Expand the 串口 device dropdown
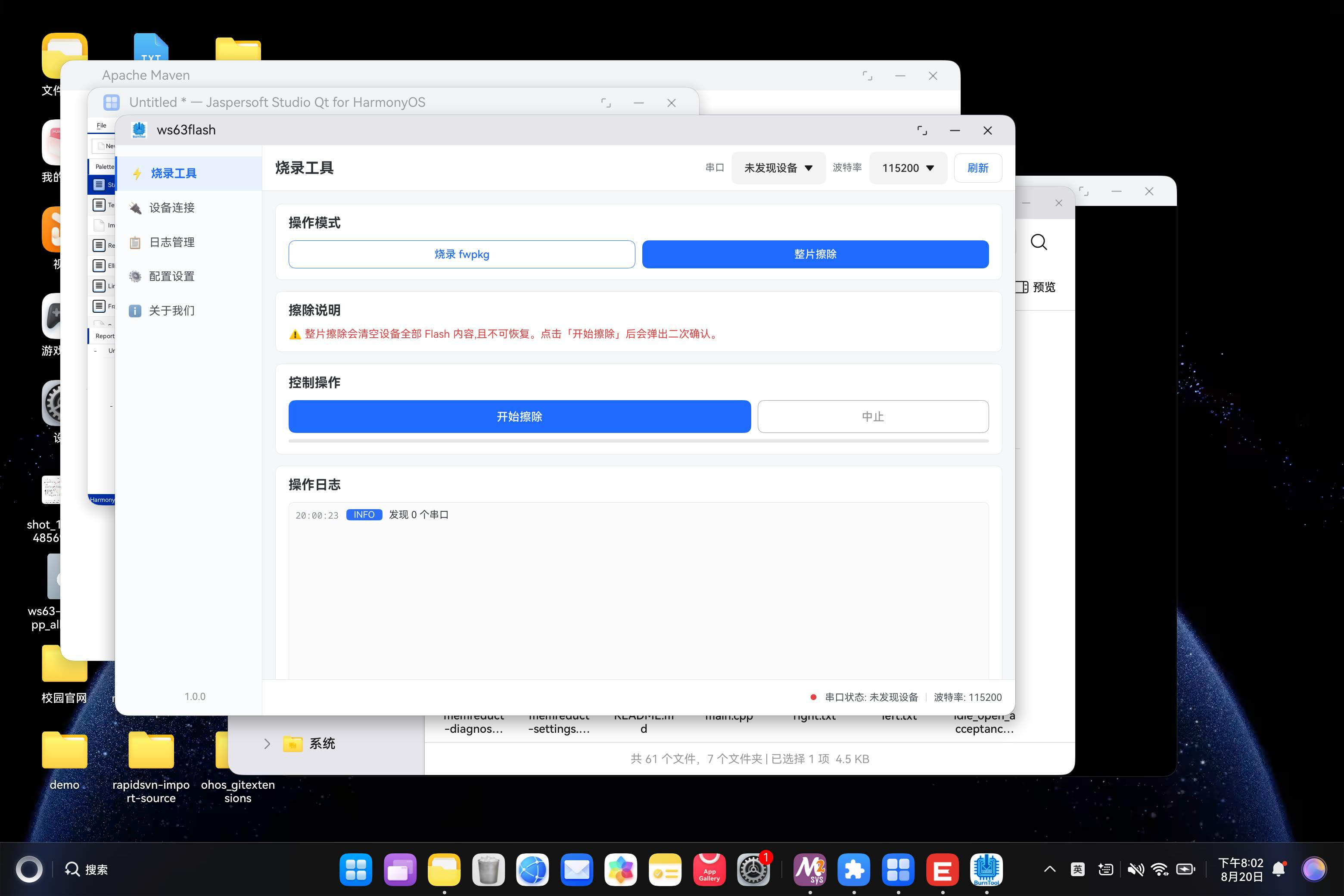 click(x=778, y=168)
